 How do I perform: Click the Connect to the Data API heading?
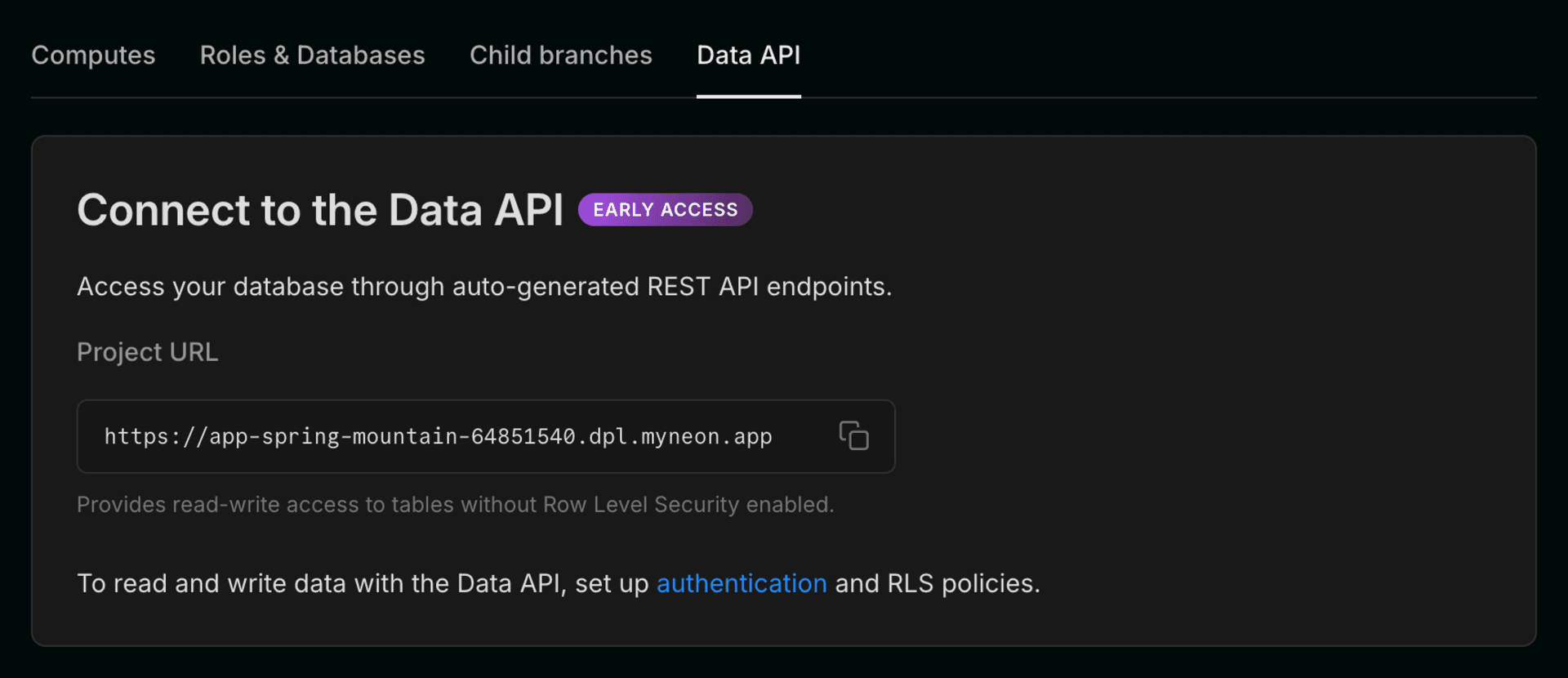(320, 210)
